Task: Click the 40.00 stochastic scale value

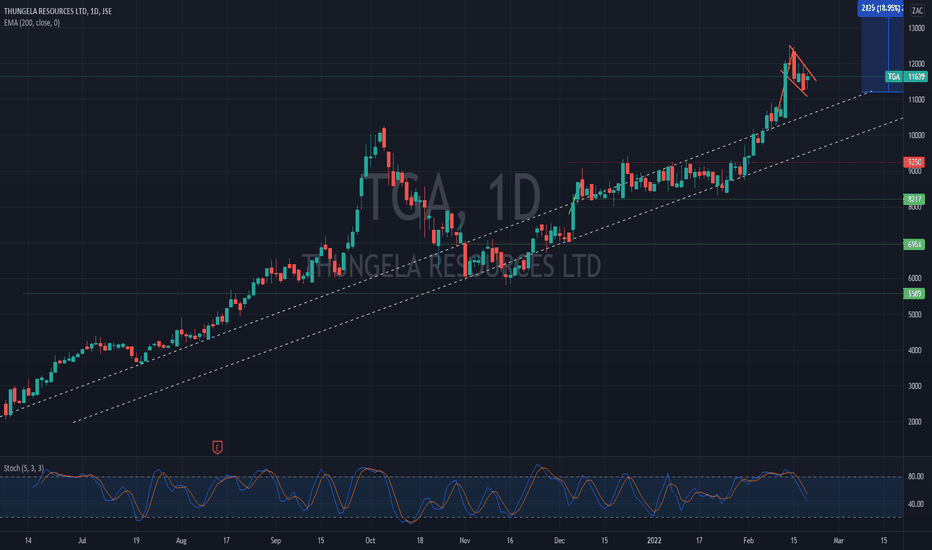Action: point(915,504)
